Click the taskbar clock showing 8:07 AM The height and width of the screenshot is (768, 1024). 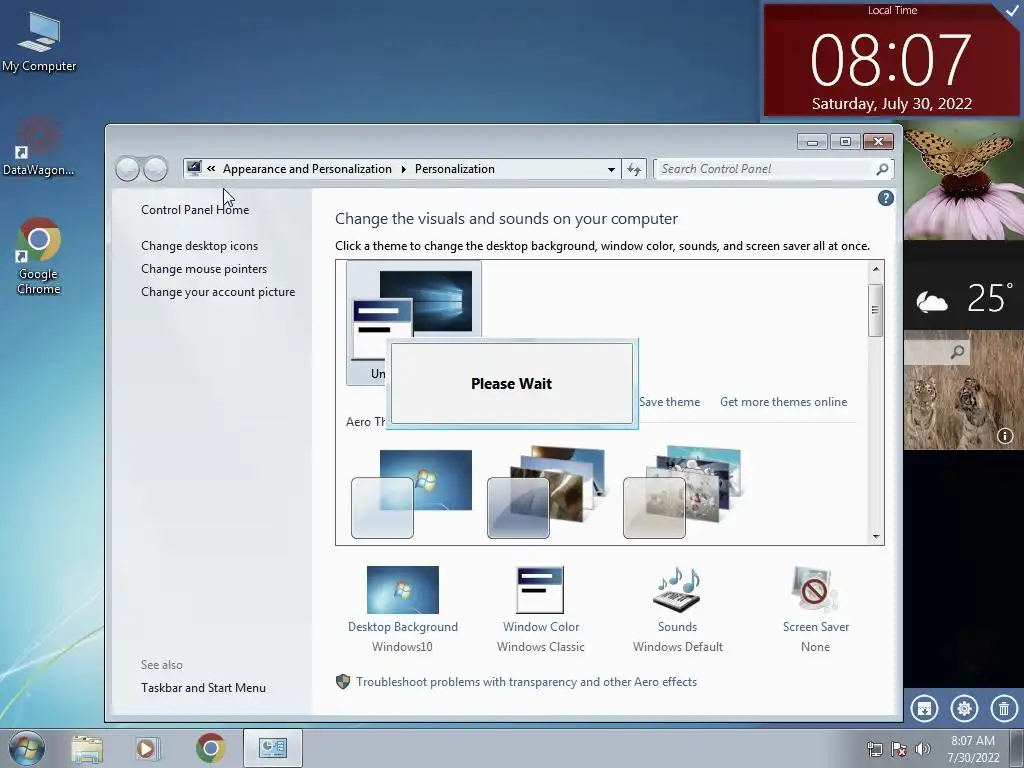coord(973,749)
